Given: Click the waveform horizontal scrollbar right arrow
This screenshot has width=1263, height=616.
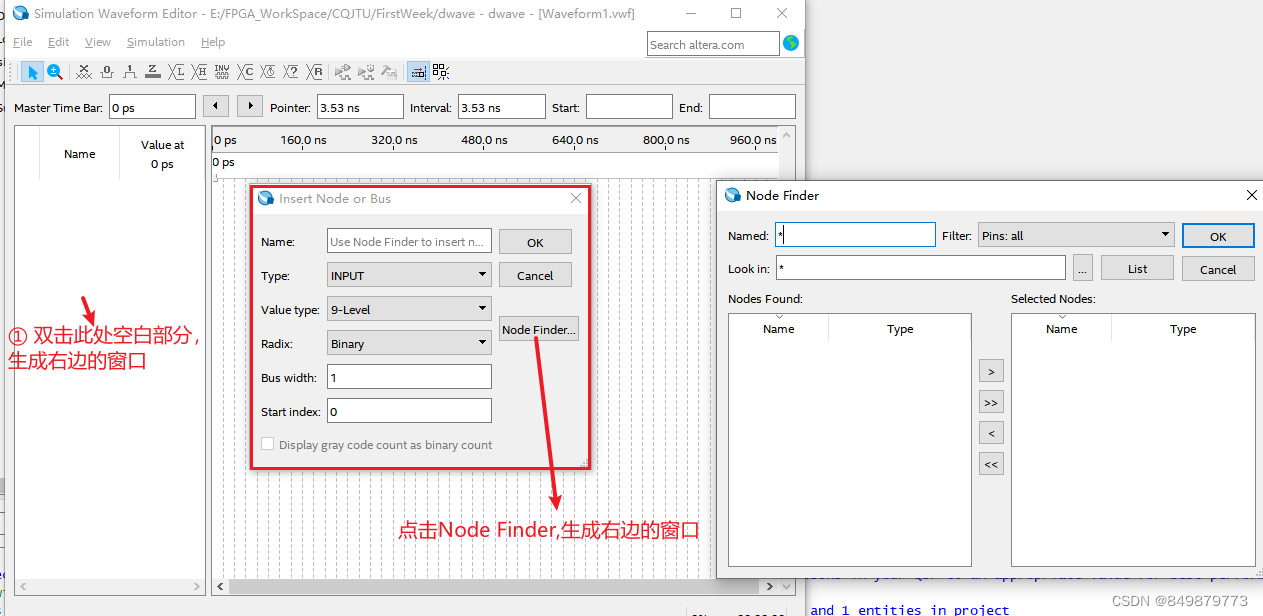Looking at the screenshot, I should coord(770,586).
